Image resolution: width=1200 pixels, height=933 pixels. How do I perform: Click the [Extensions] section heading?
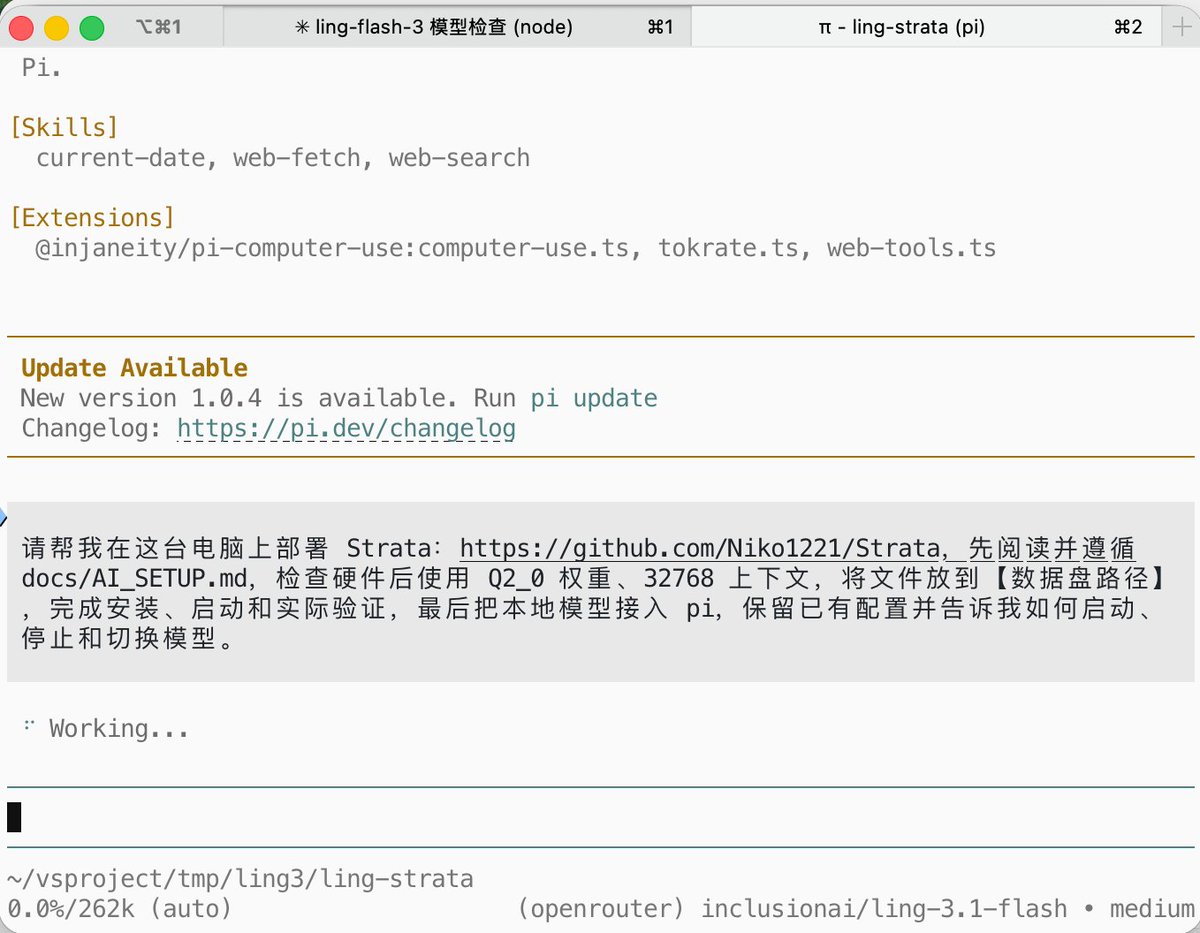point(92,218)
